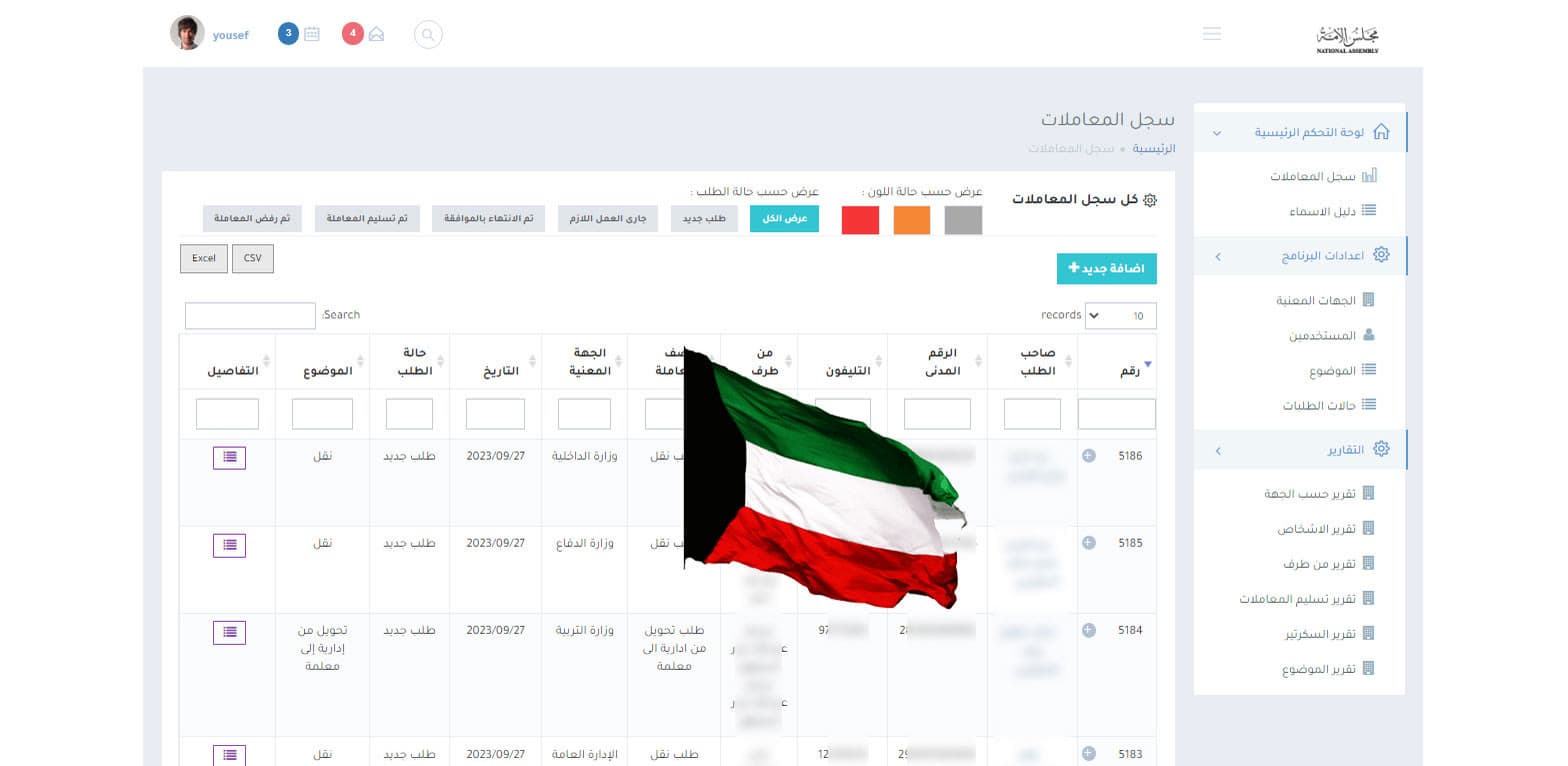The height and width of the screenshot is (766, 1568).
Task: Expand row 5185 with the plus icon
Action: [1089, 543]
